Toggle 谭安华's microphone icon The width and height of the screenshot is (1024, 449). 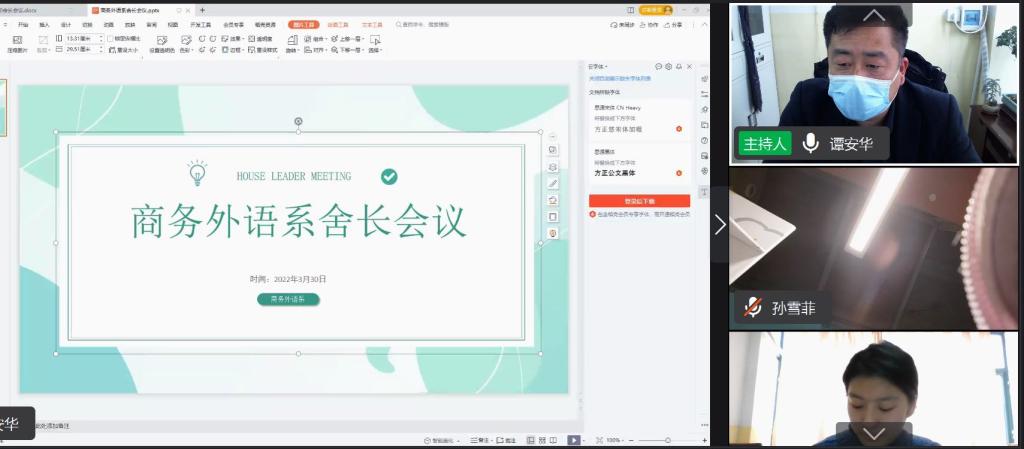point(811,143)
